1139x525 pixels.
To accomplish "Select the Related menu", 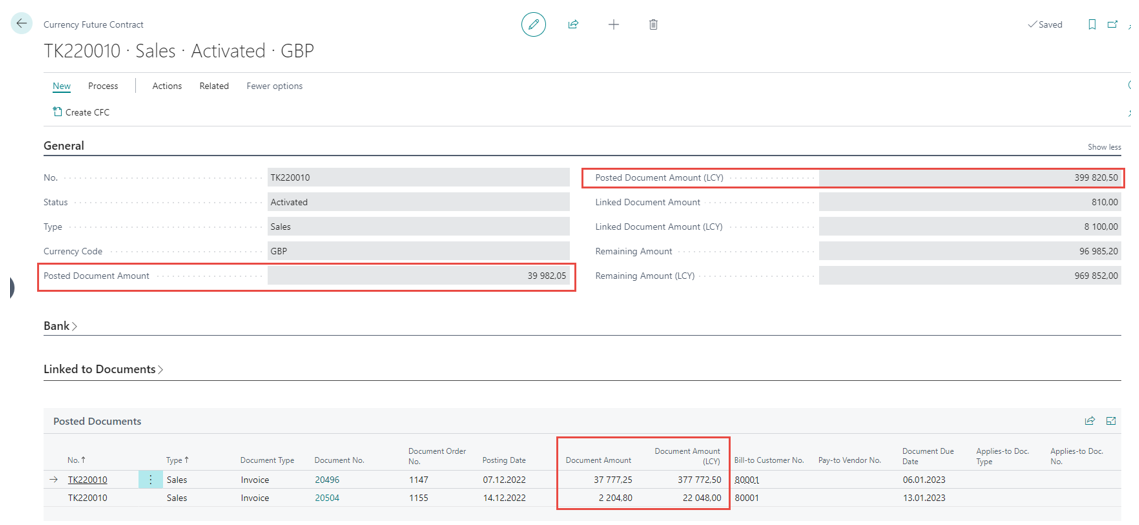I will (x=214, y=86).
